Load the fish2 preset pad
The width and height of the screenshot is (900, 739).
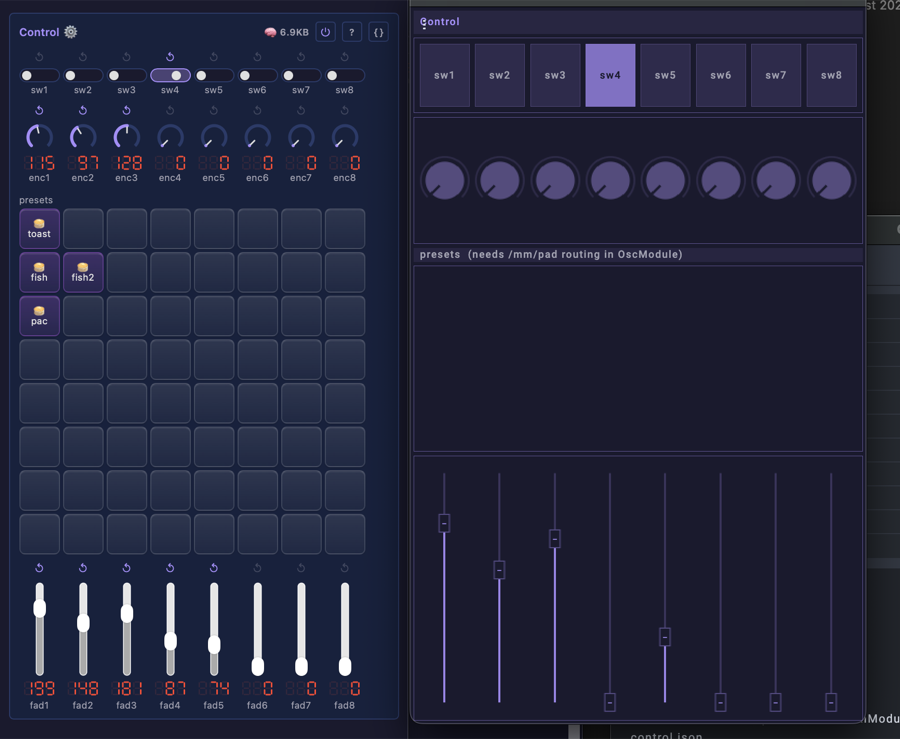83,272
